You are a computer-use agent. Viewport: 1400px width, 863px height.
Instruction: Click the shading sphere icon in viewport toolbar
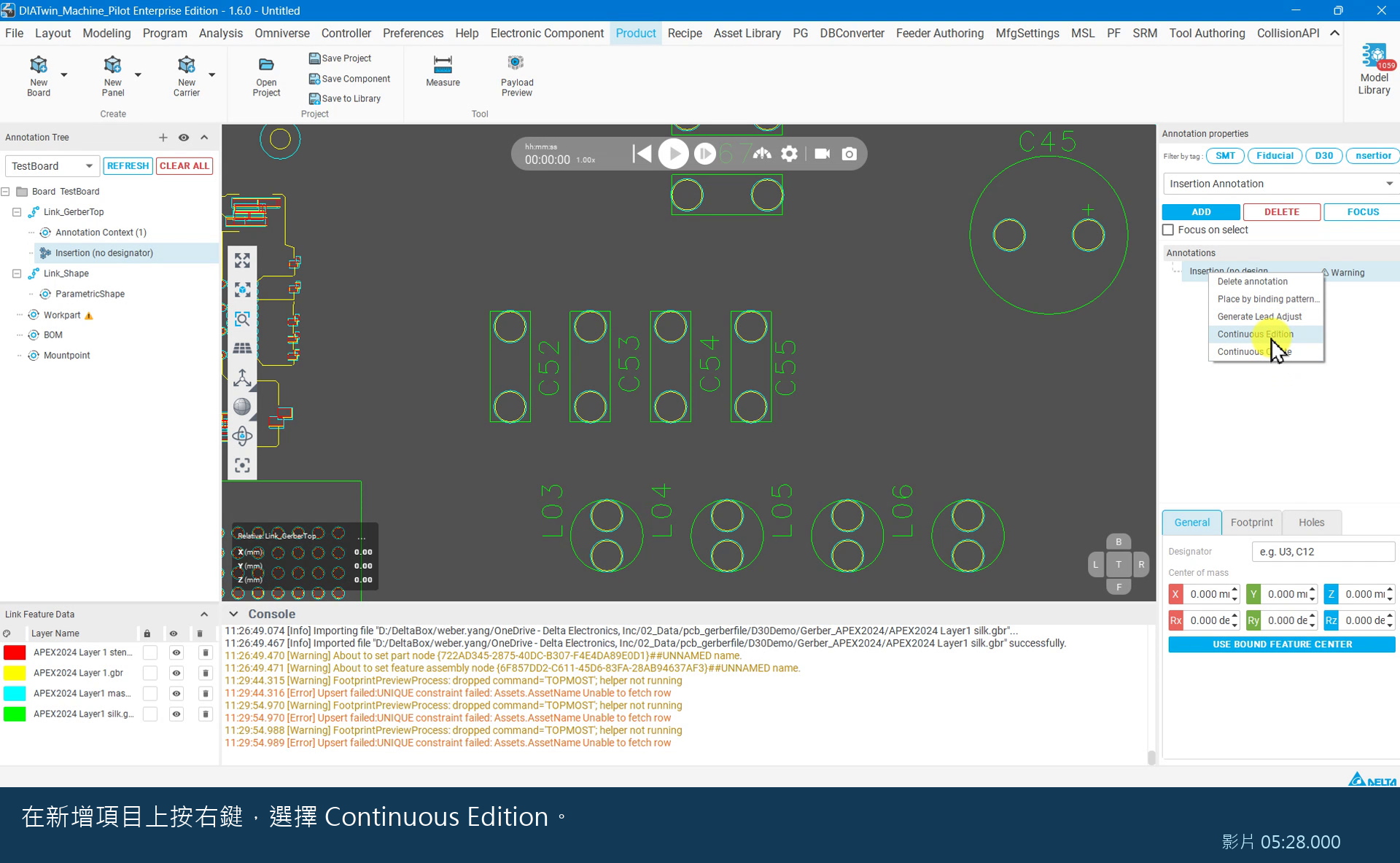[242, 407]
